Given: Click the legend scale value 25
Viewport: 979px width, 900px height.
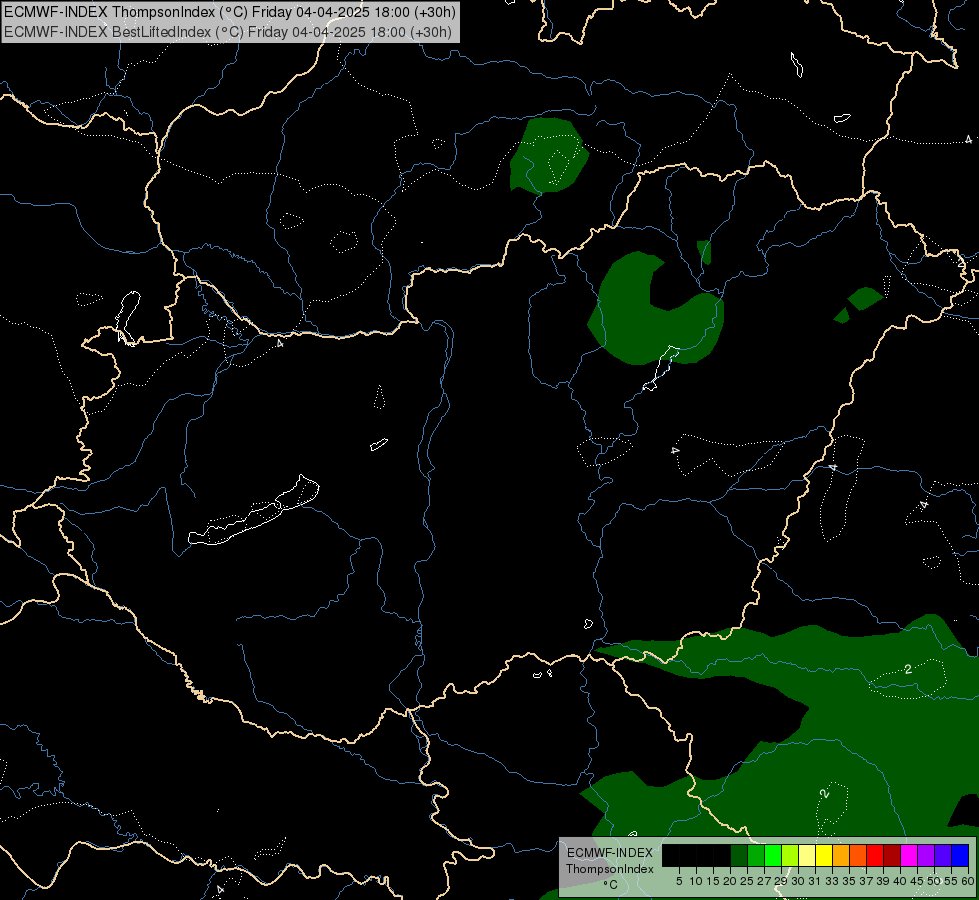Looking at the screenshot, I should tap(747, 881).
